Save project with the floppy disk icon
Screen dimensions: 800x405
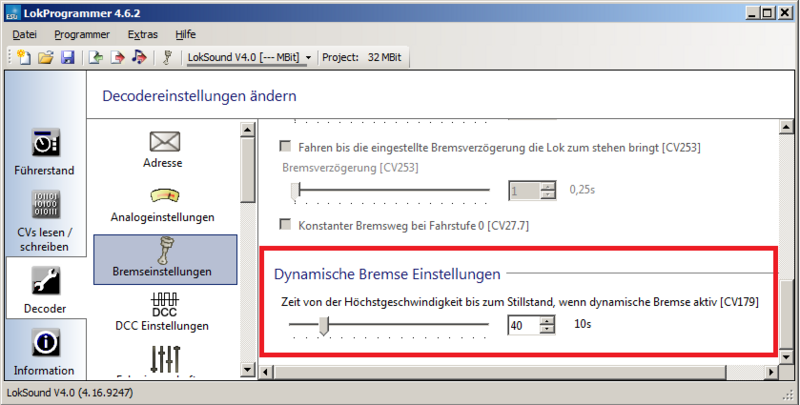coord(67,57)
